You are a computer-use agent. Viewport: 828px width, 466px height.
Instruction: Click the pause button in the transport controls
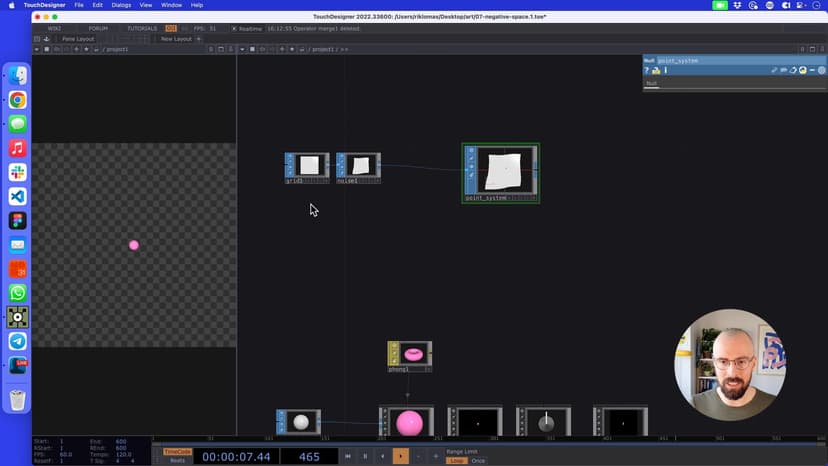(365, 456)
